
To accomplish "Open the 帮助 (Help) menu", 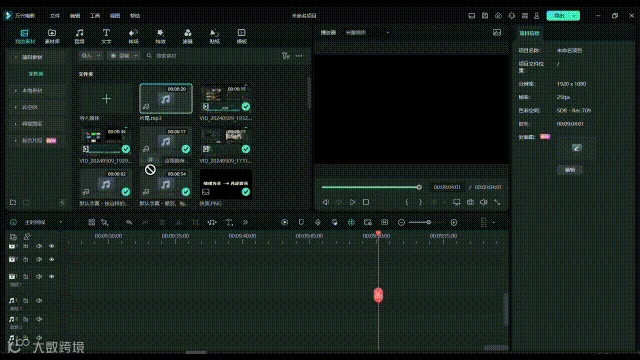I will coord(135,16).
